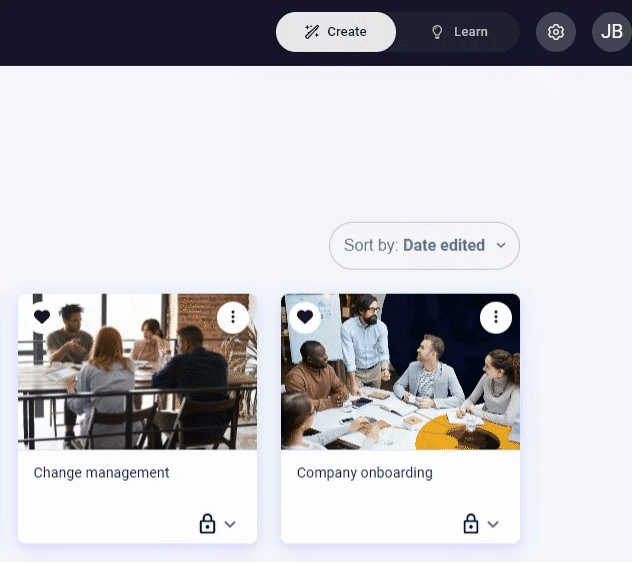This screenshot has width=632, height=562.
Task: Open the Company onboarding title link
Action: tap(364, 472)
